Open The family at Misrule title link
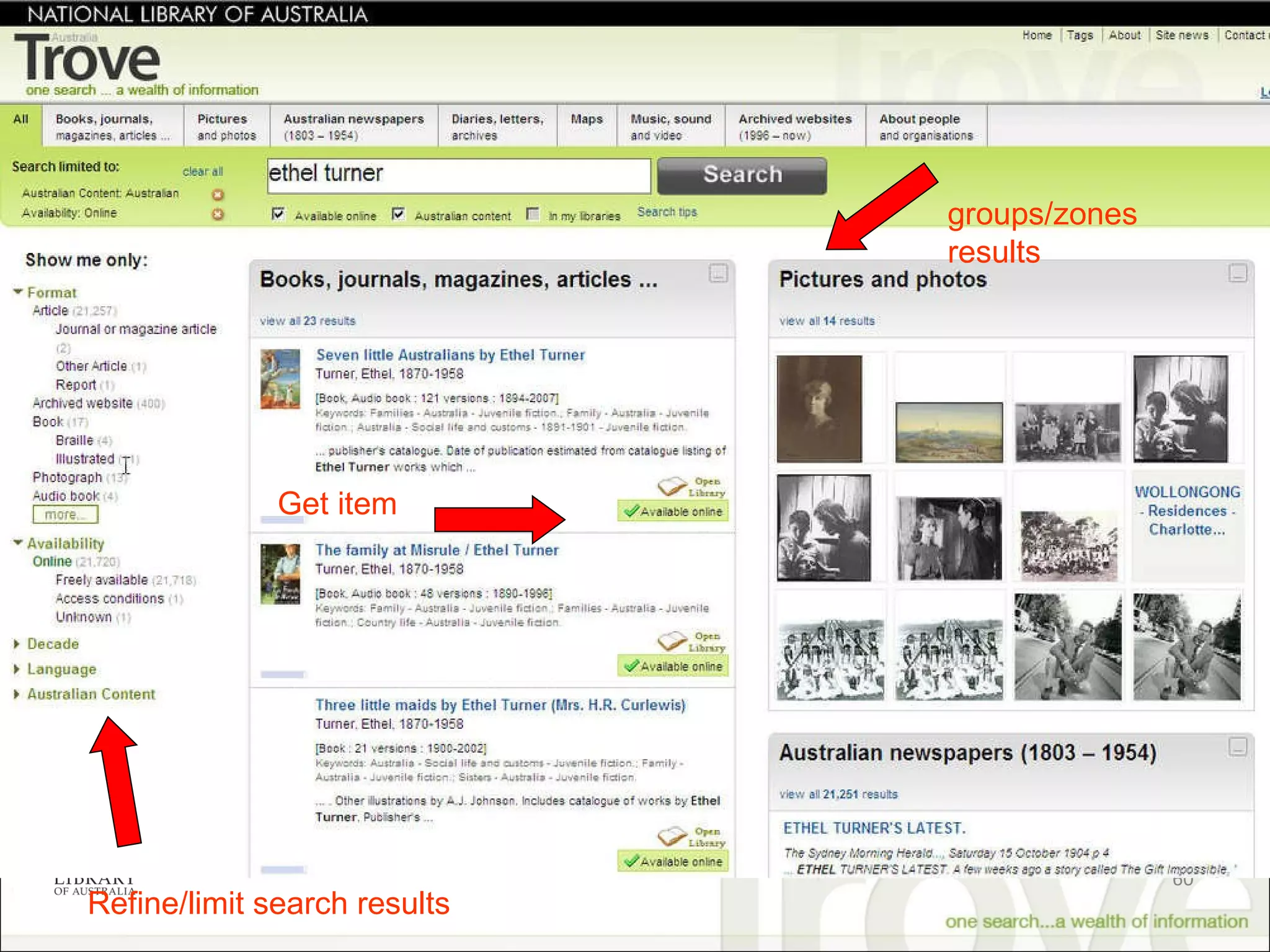This screenshot has width=1270, height=952. pyautogui.click(x=437, y=550)
